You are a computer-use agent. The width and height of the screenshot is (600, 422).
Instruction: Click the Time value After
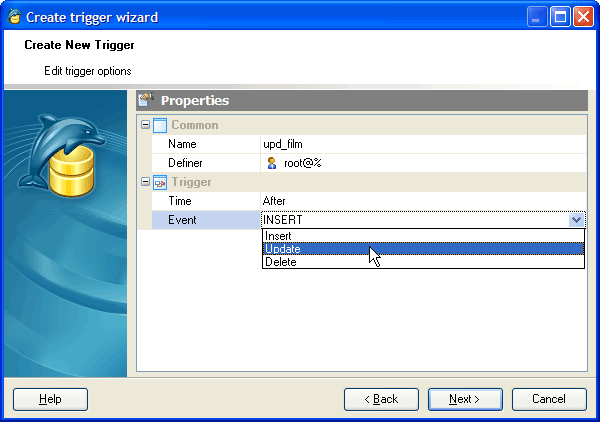(273, 201)
